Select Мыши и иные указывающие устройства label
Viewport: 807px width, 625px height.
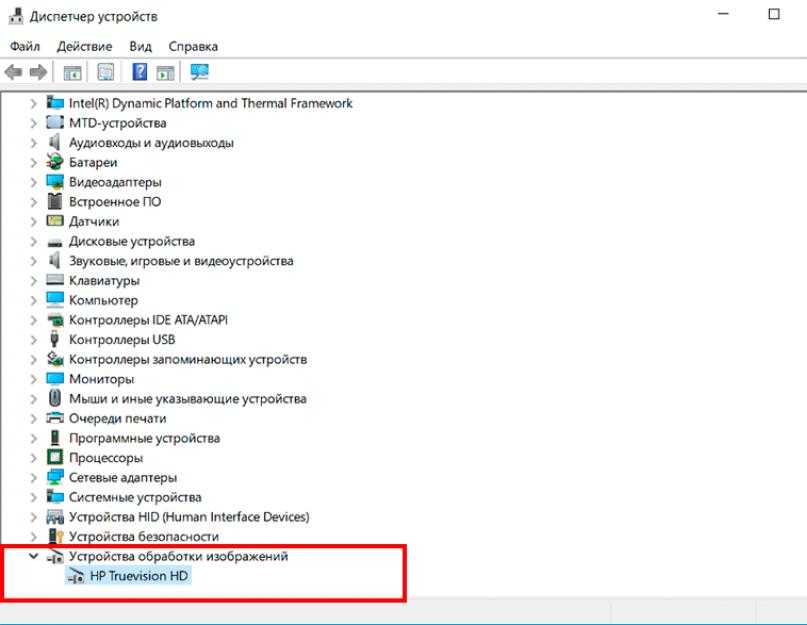point(188,399)
